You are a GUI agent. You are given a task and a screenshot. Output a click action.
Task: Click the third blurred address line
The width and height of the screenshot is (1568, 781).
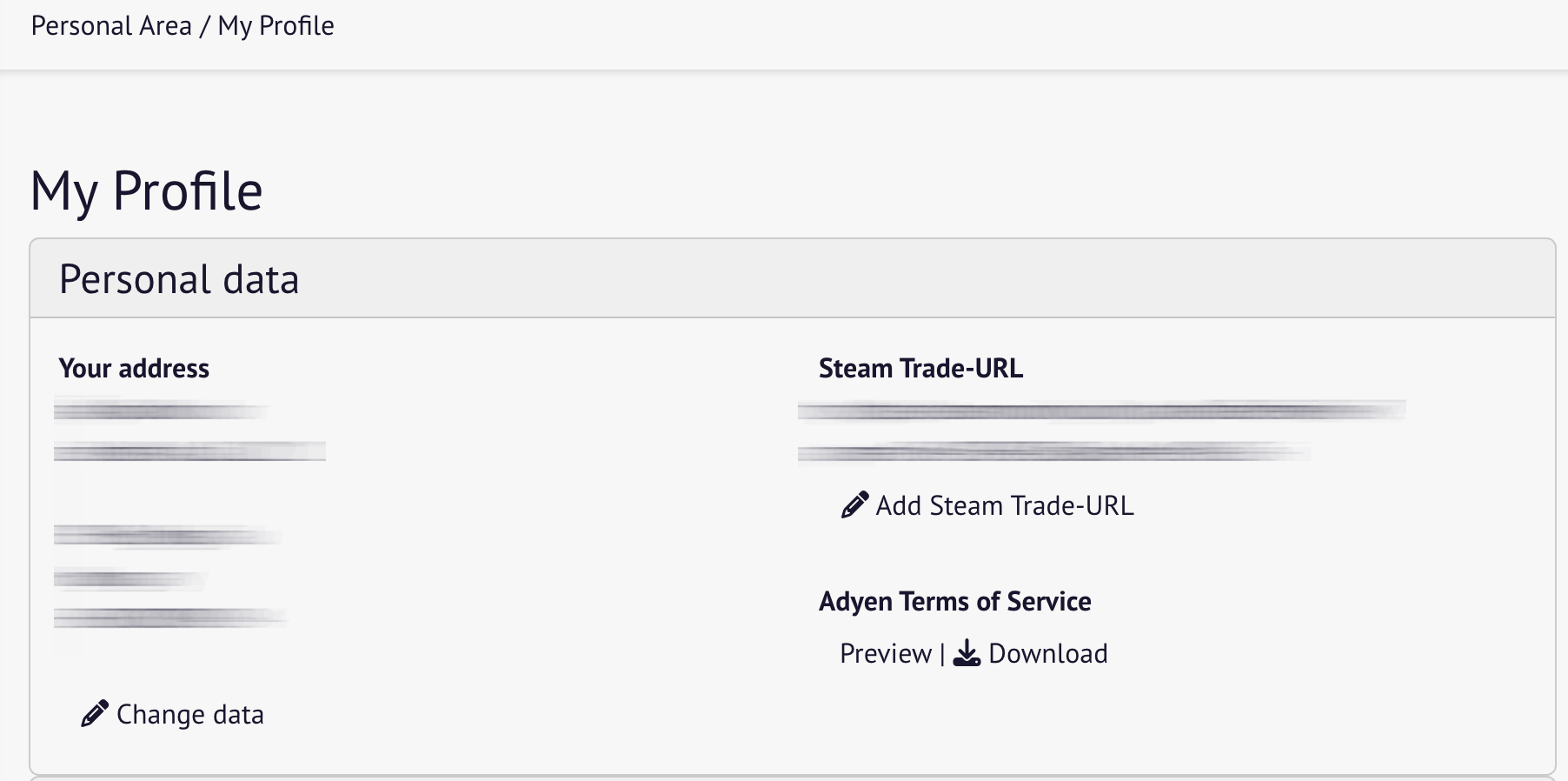pos(167,536)
